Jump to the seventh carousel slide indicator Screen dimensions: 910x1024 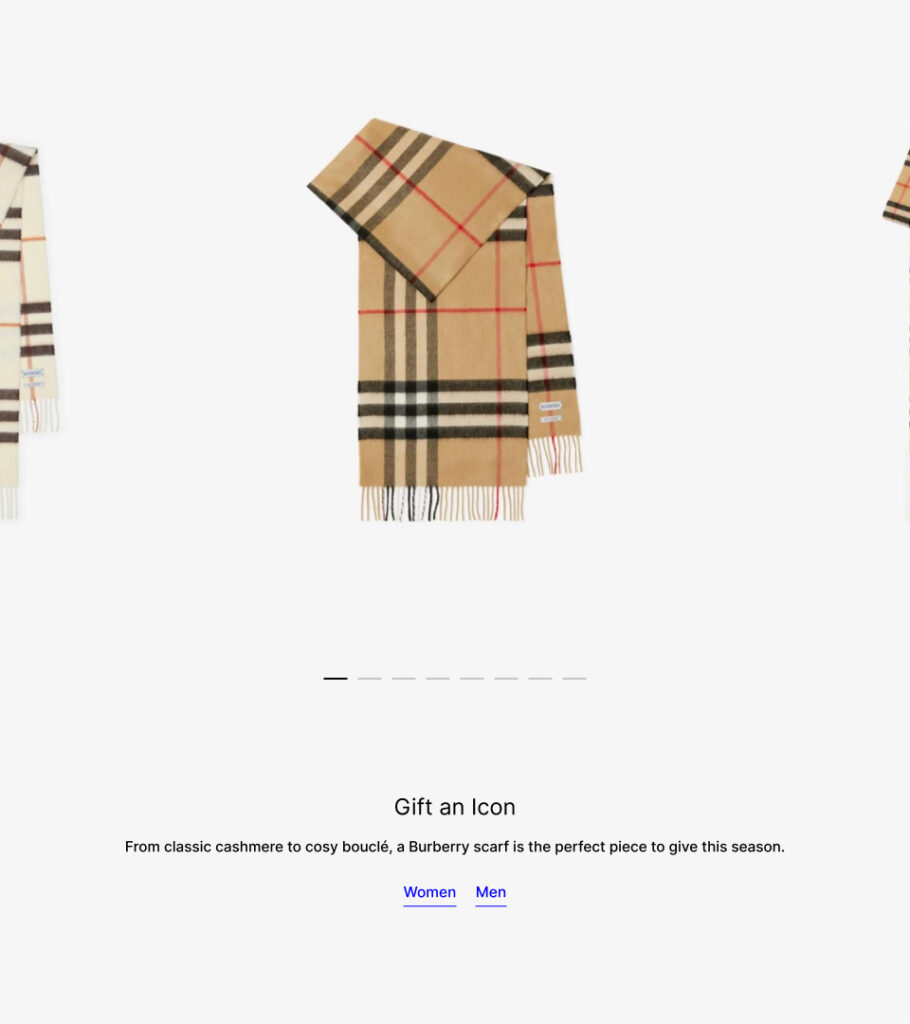coord(540,679)
